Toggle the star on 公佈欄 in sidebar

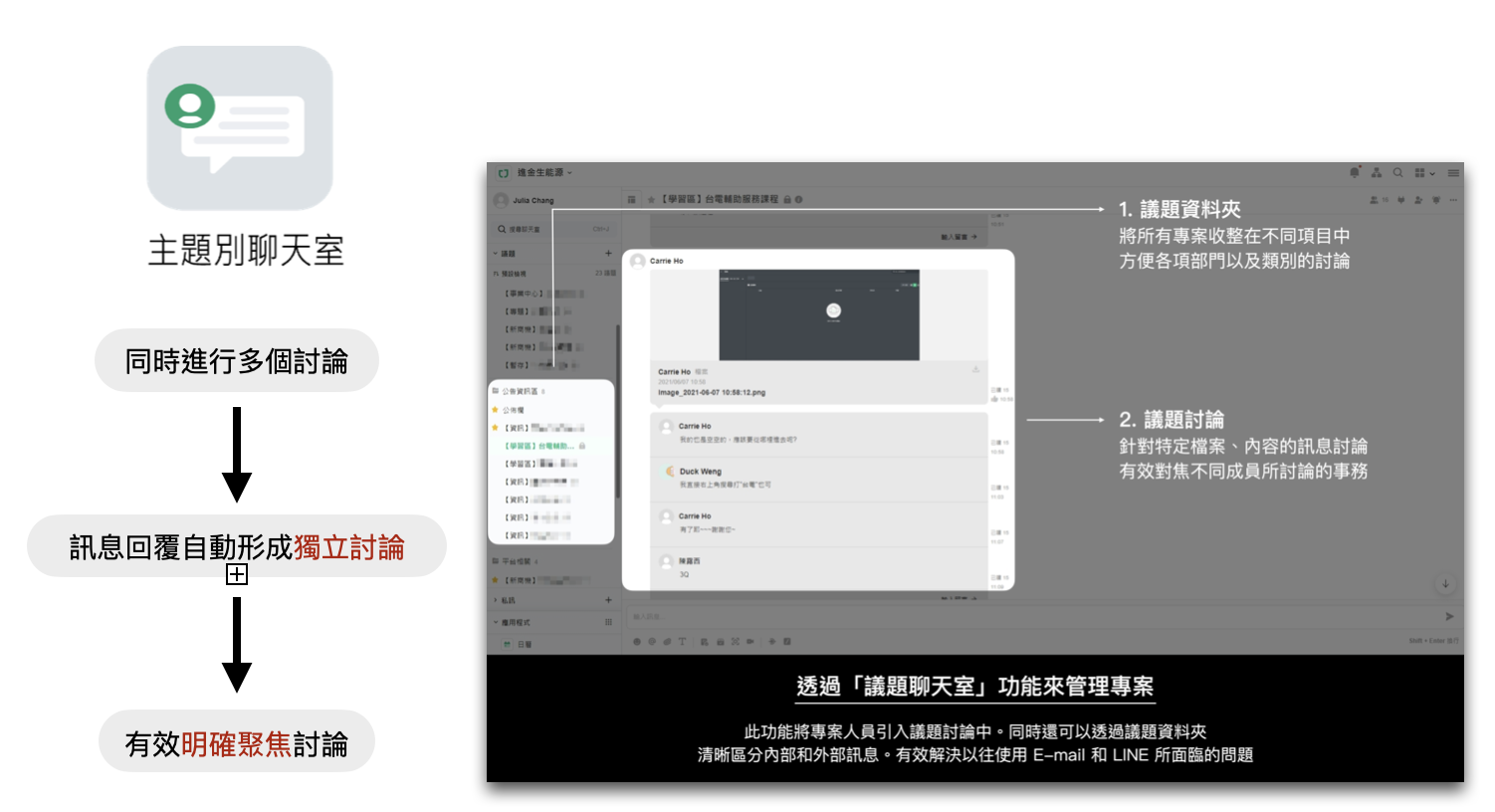(x=495, y=410)
